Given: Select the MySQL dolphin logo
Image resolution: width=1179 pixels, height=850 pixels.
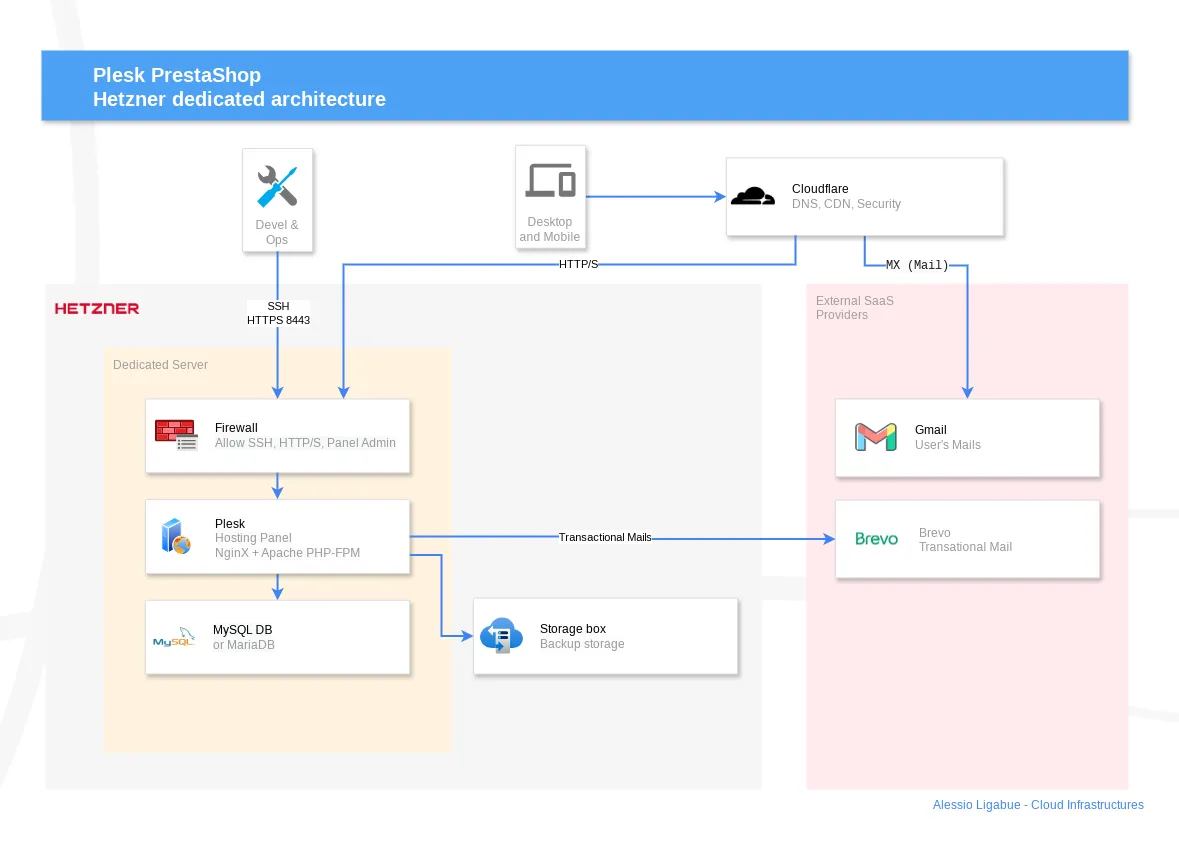Looking at the screenshot, I should tap(174, 637).
